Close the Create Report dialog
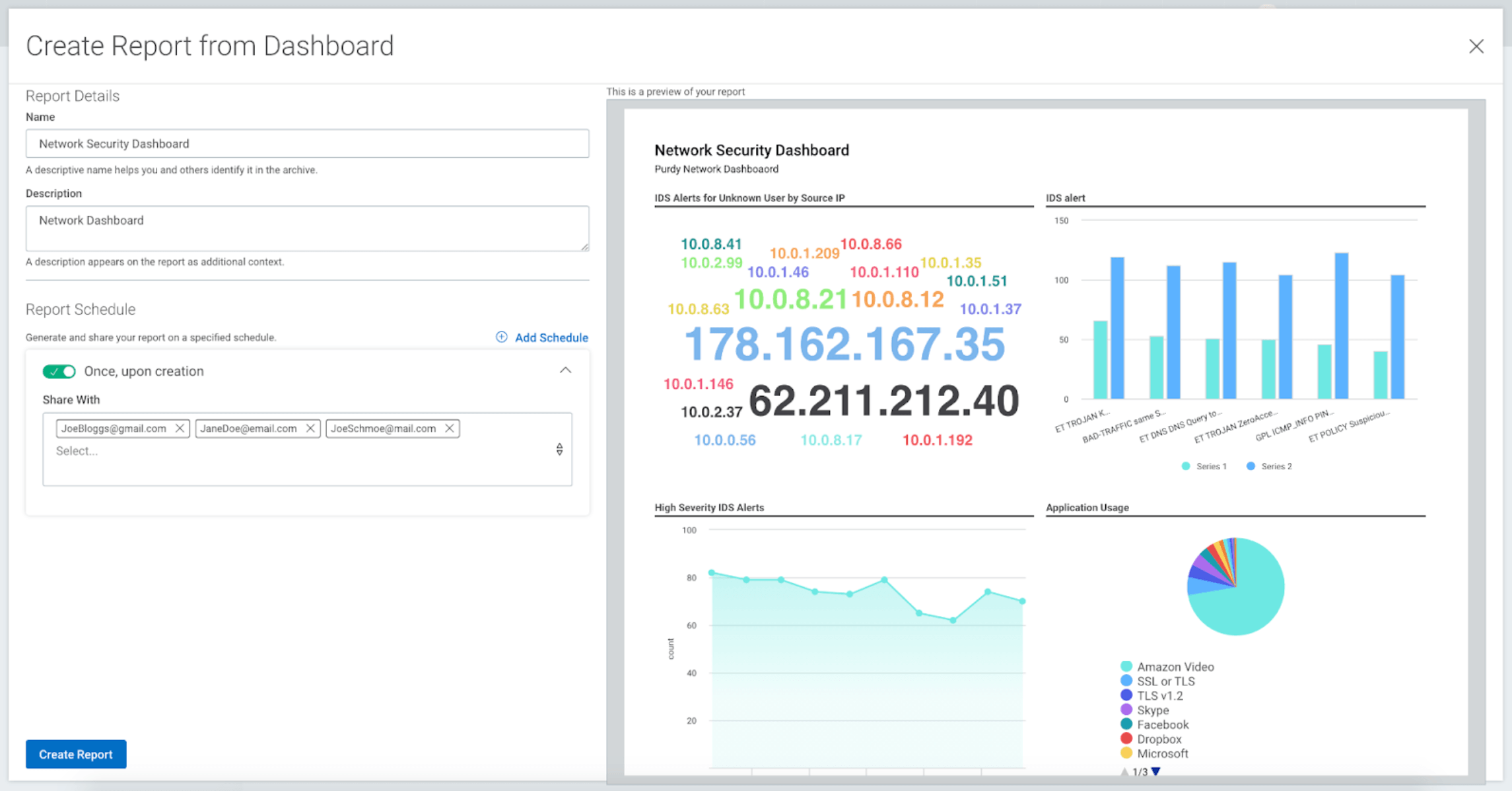This screenshot has height=791, width=1512. pyautogui.click(x=1476, y=46)
